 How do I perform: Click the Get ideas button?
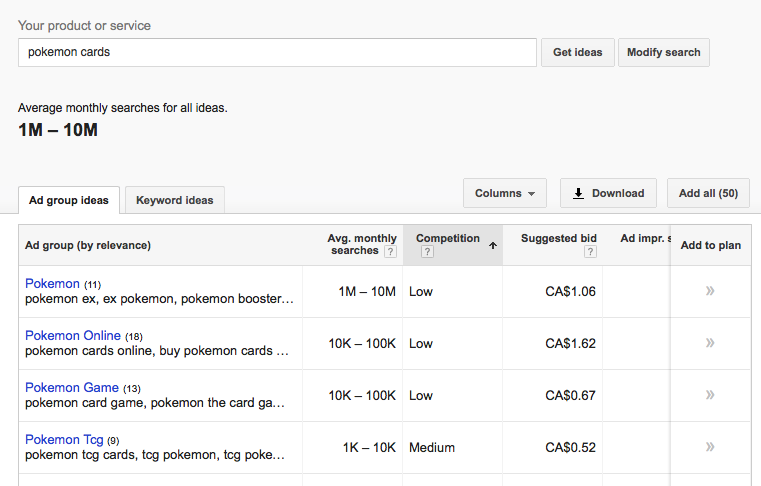[x=578, y=52]
